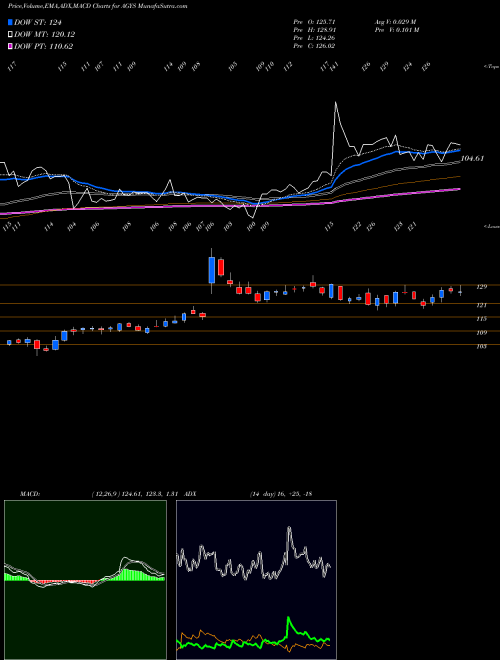Click the '<-Tops' label at the right edge
This screenshot has width=500, height=660.
click(x=491, y=67)
